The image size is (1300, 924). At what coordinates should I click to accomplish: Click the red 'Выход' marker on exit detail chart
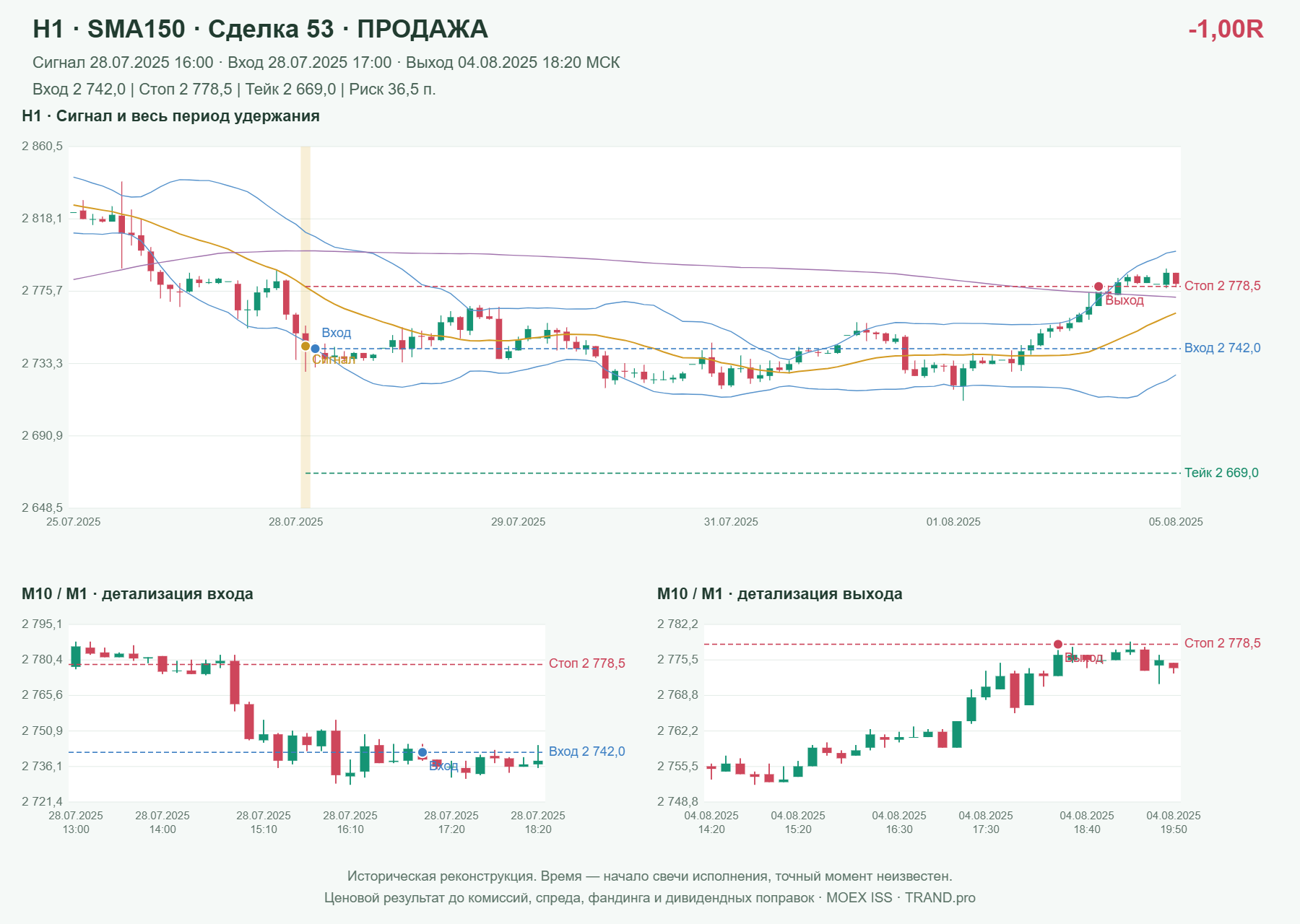[1058, 644]
